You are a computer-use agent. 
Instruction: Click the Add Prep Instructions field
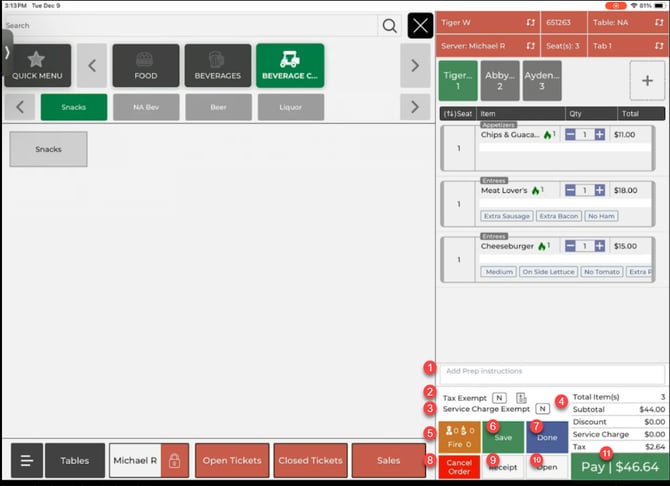point(553,372)
